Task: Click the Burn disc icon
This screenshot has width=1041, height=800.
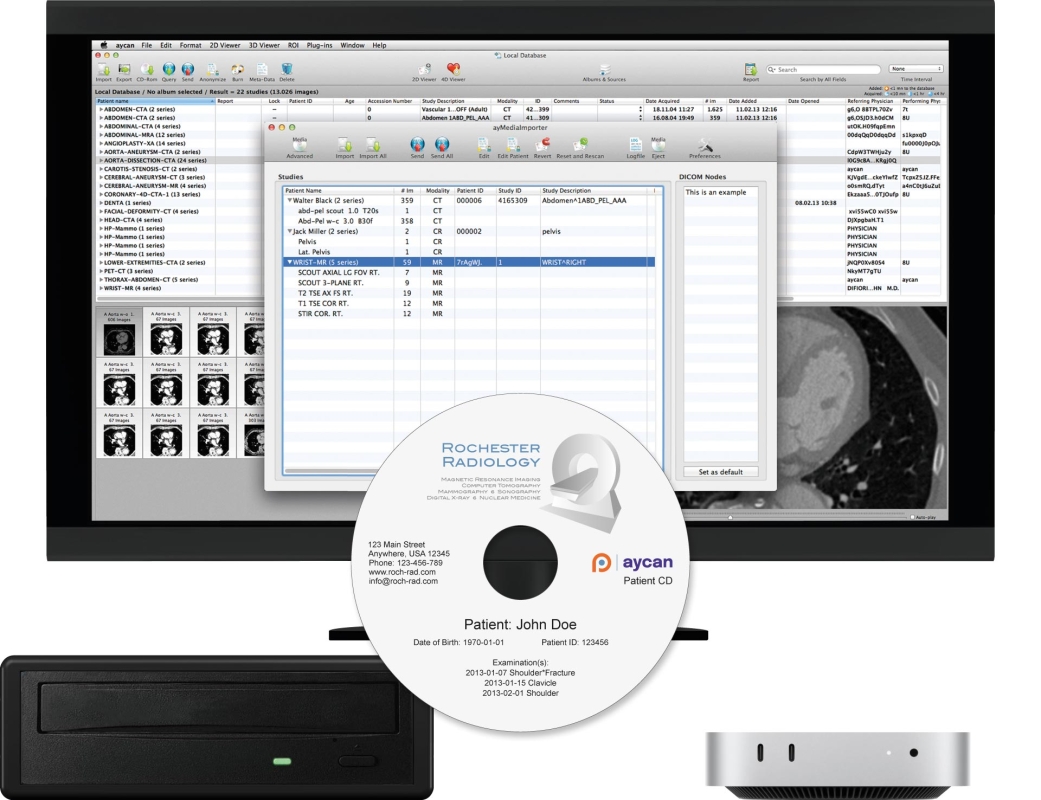Action: [238, 69]
